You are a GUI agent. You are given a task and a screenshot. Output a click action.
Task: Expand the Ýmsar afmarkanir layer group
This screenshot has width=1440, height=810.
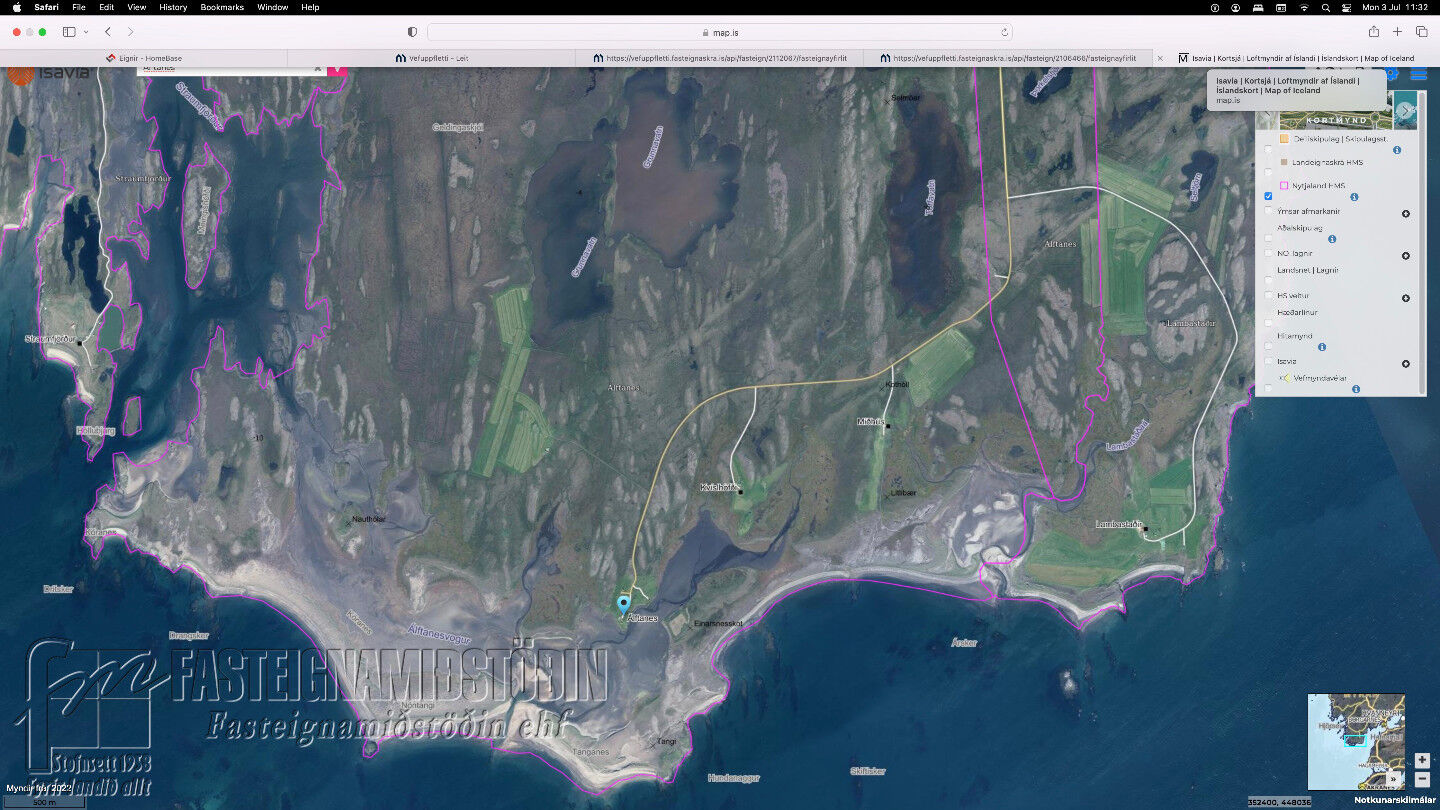1405,214
